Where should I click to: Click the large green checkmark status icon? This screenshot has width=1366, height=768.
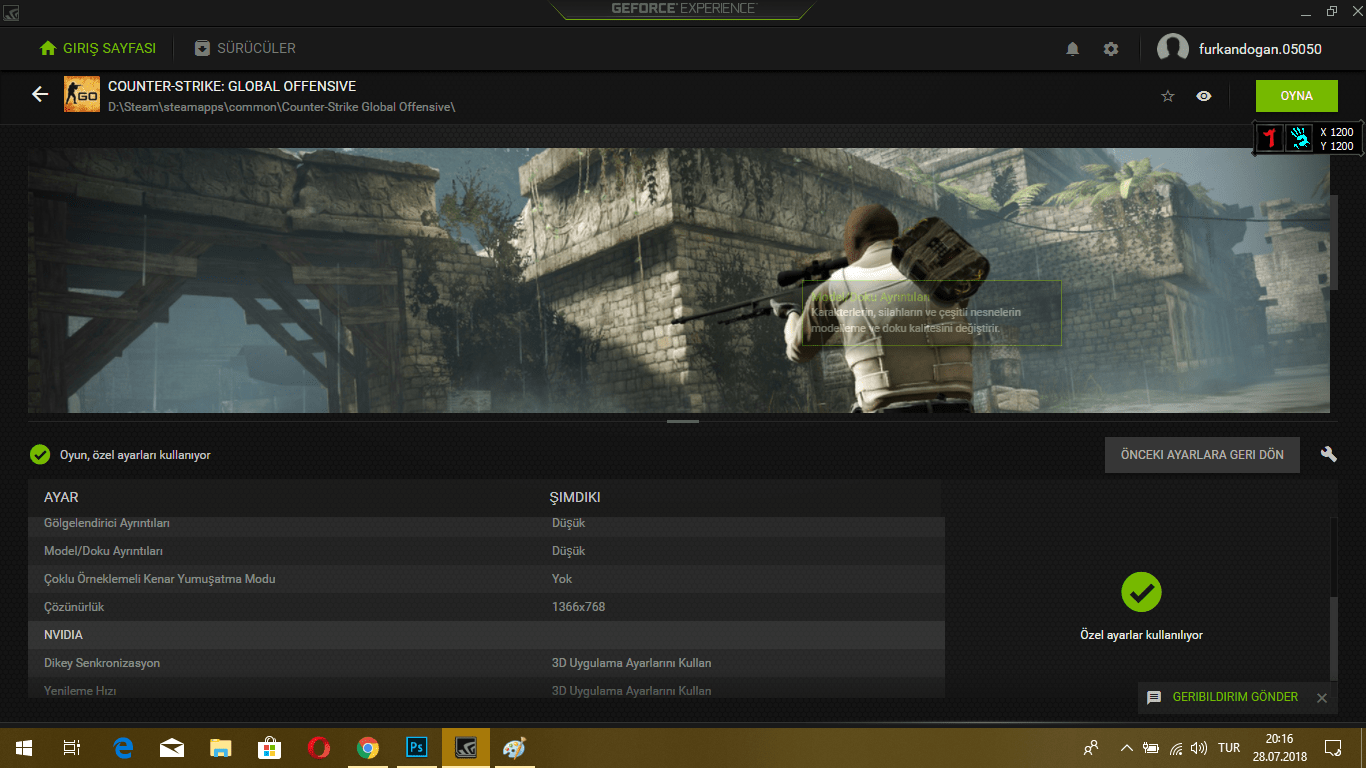point(1141,592)
